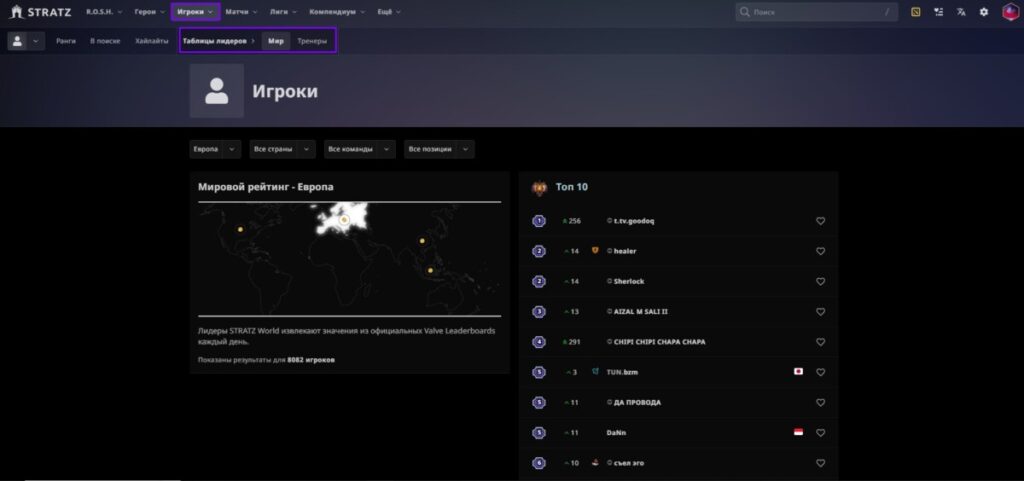1024x481 pixels.
Task: Click the TUN.bzm team logo icon
Action: tap(595, 372)
